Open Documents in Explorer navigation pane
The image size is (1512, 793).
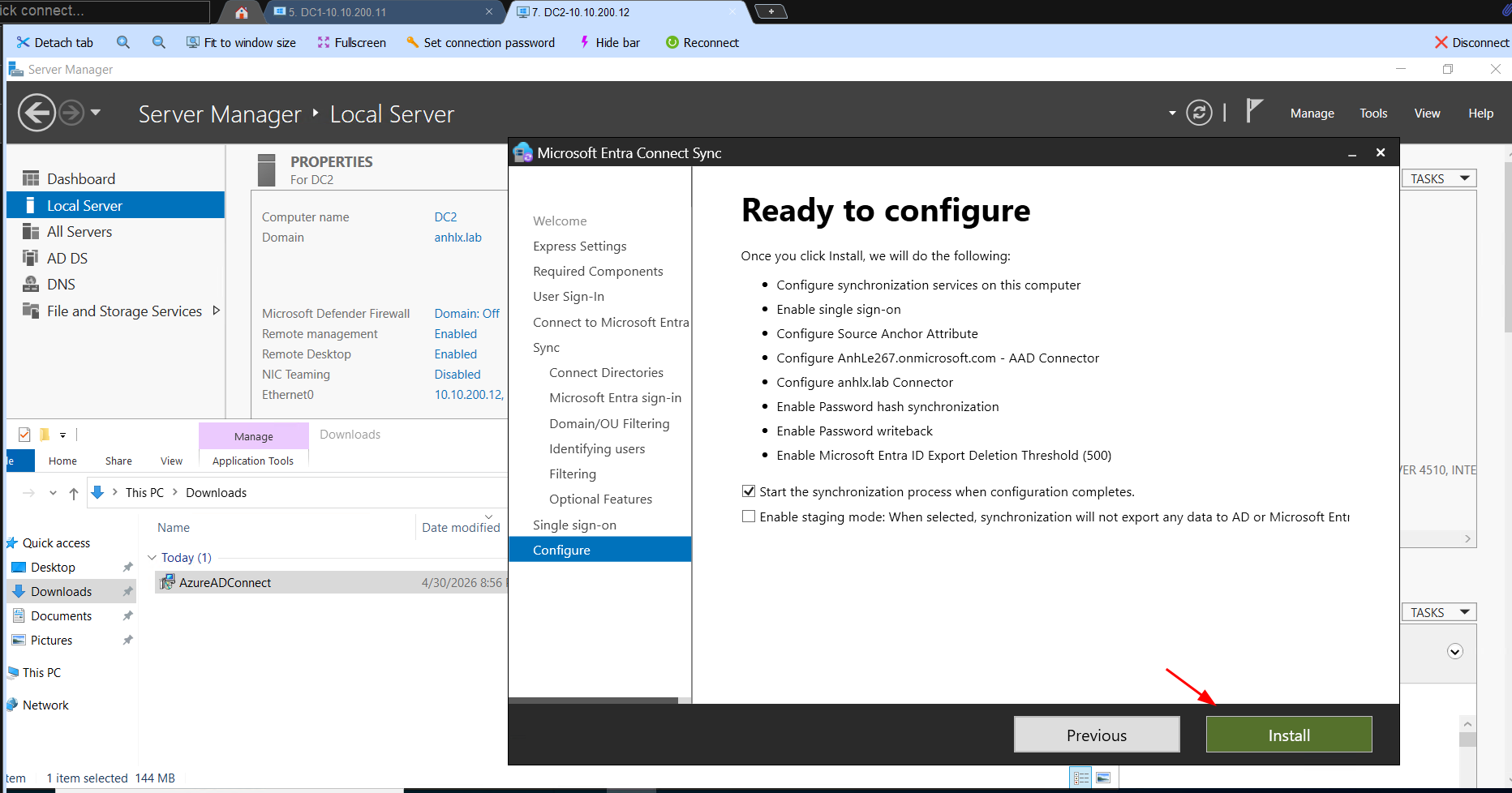61,616
